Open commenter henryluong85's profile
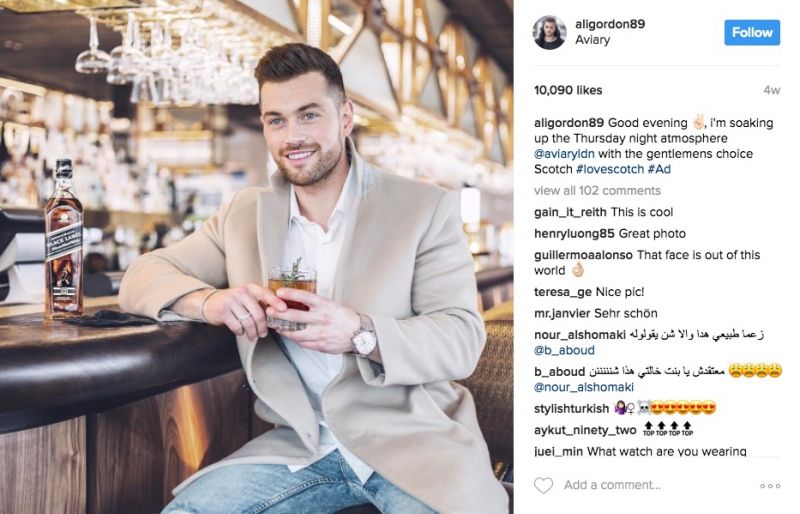800x514 pixels. pyautogui.click(x=574, y=233)
